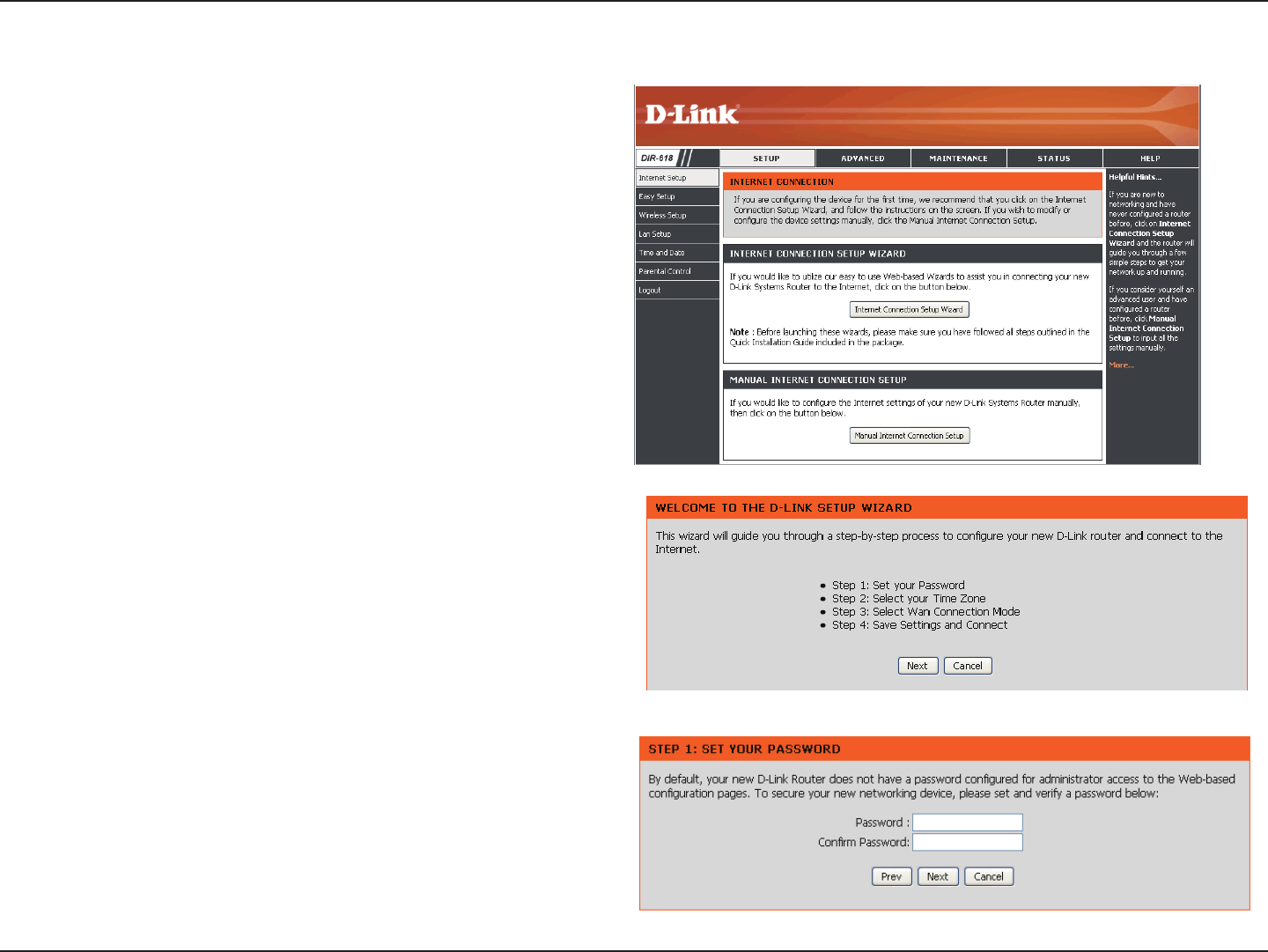Click Prev in the Set Your Password step
Screen dimensions: 1268x952
coord(891,876)
